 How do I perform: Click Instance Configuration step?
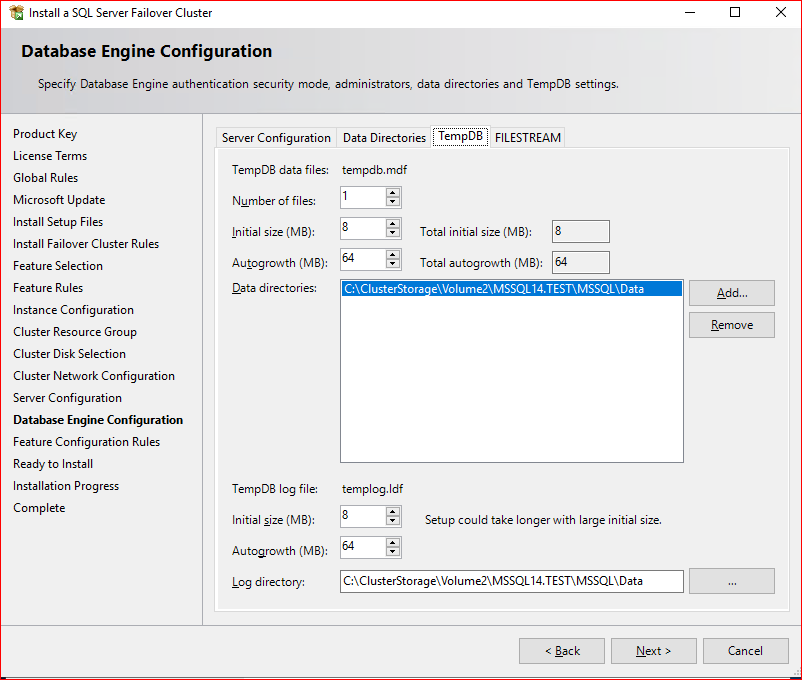coord(73,310)
